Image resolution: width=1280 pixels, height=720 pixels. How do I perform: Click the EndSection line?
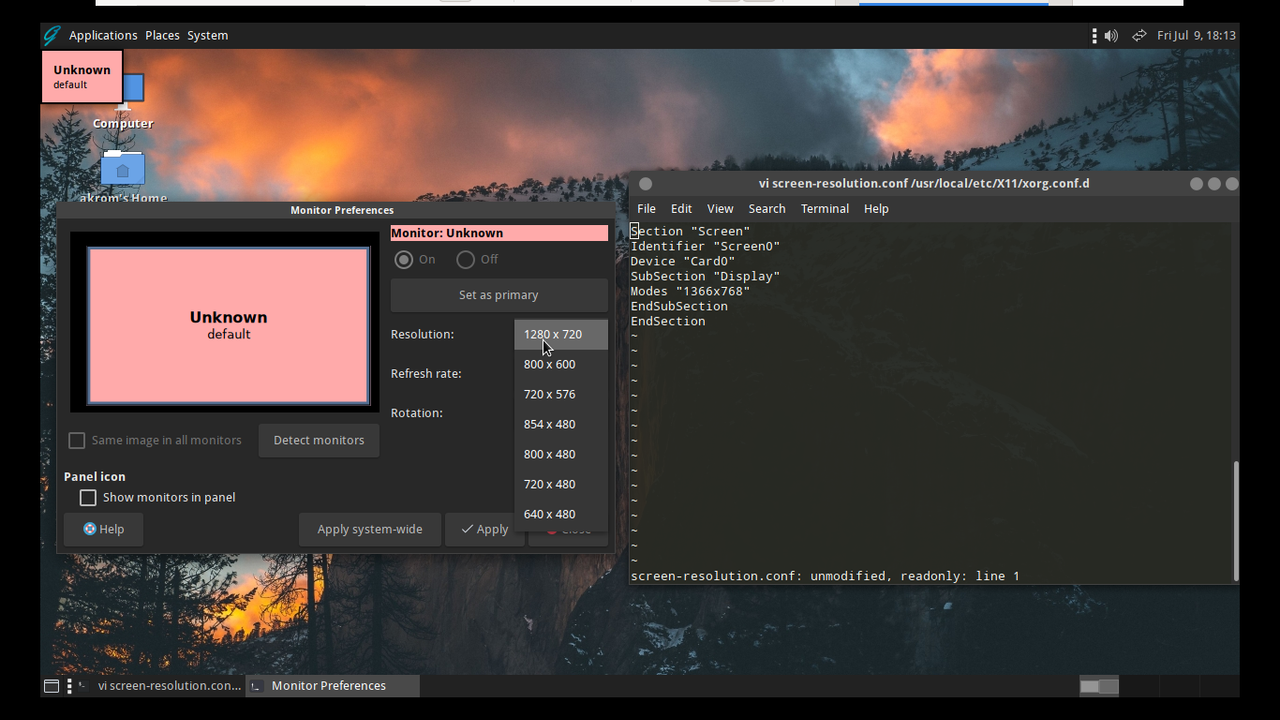(668, 321)
